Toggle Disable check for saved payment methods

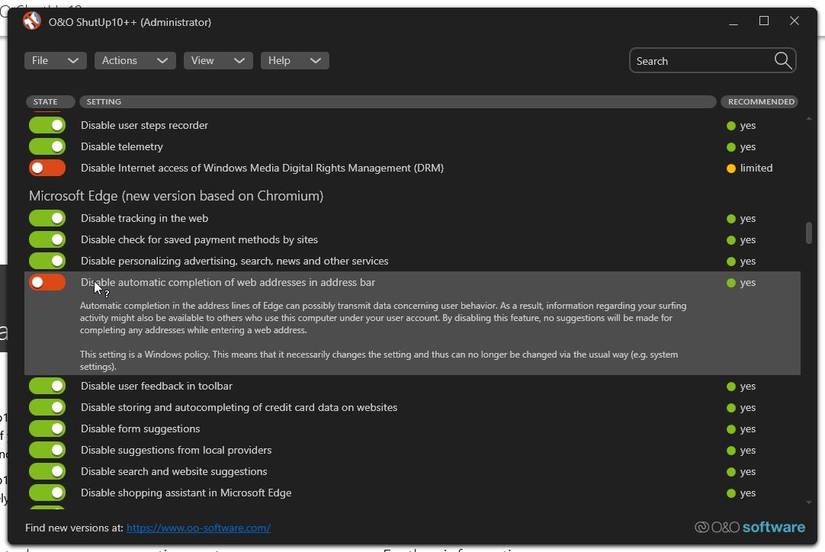pos(47,239)
